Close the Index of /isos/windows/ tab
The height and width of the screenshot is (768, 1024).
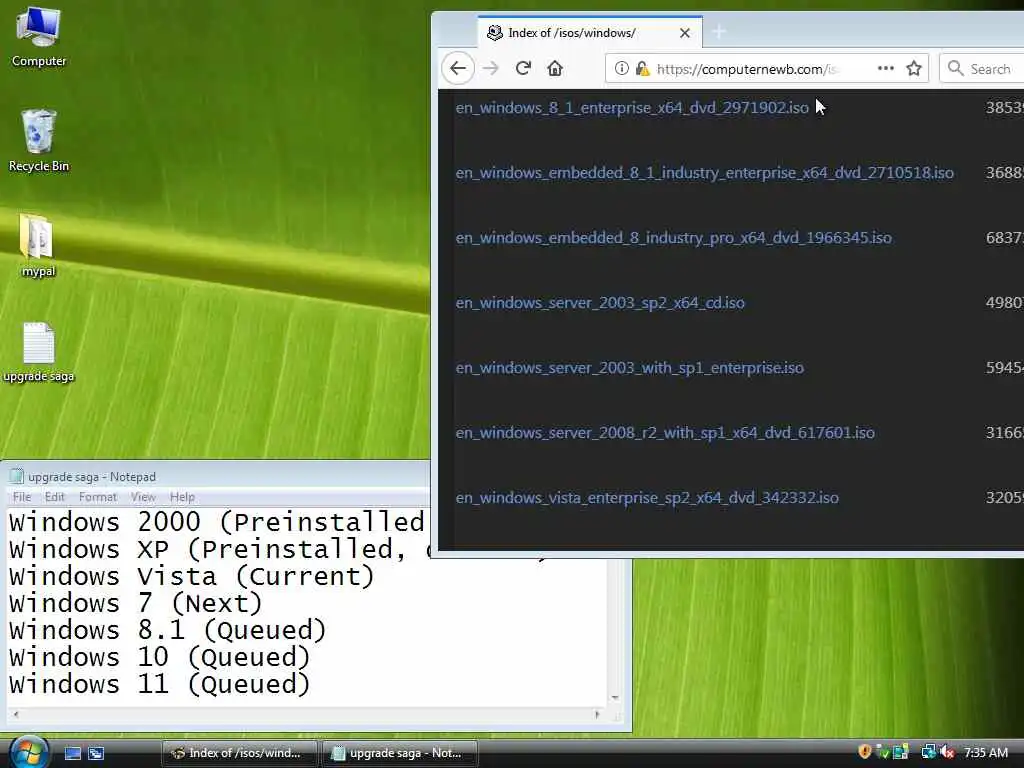point(684,33)
